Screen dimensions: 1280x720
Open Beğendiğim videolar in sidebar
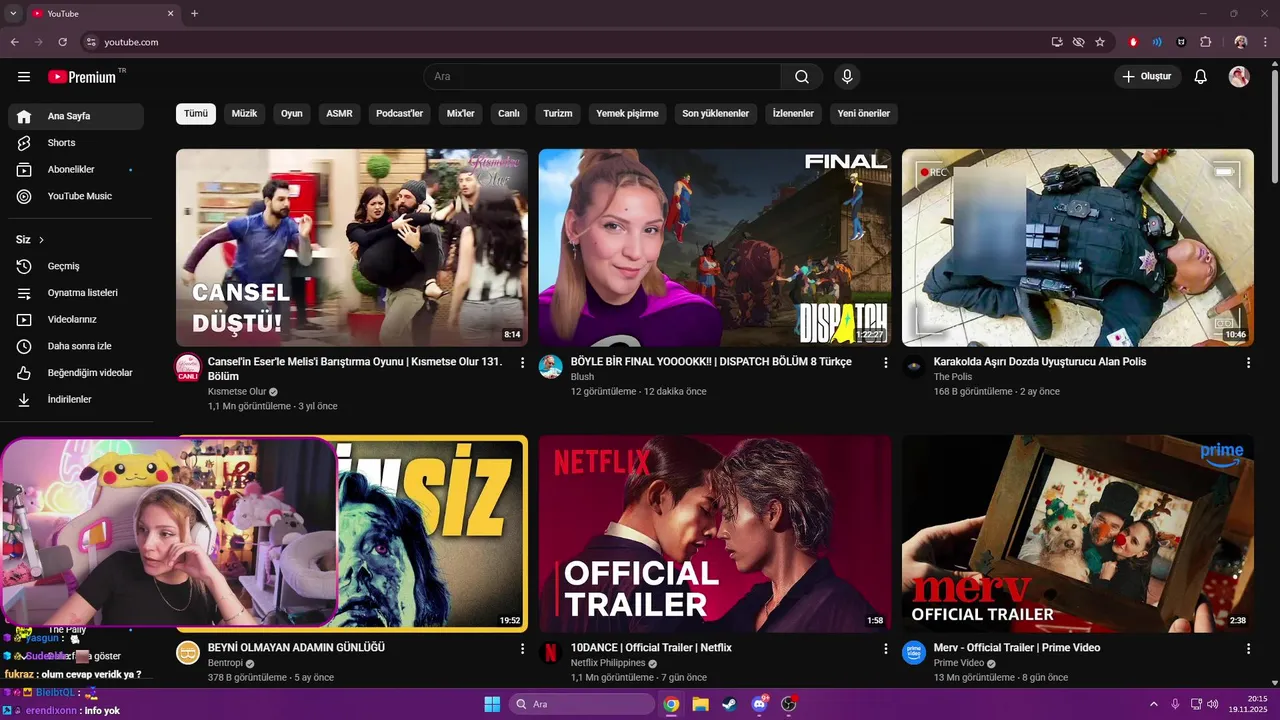[x=76, y=373]
